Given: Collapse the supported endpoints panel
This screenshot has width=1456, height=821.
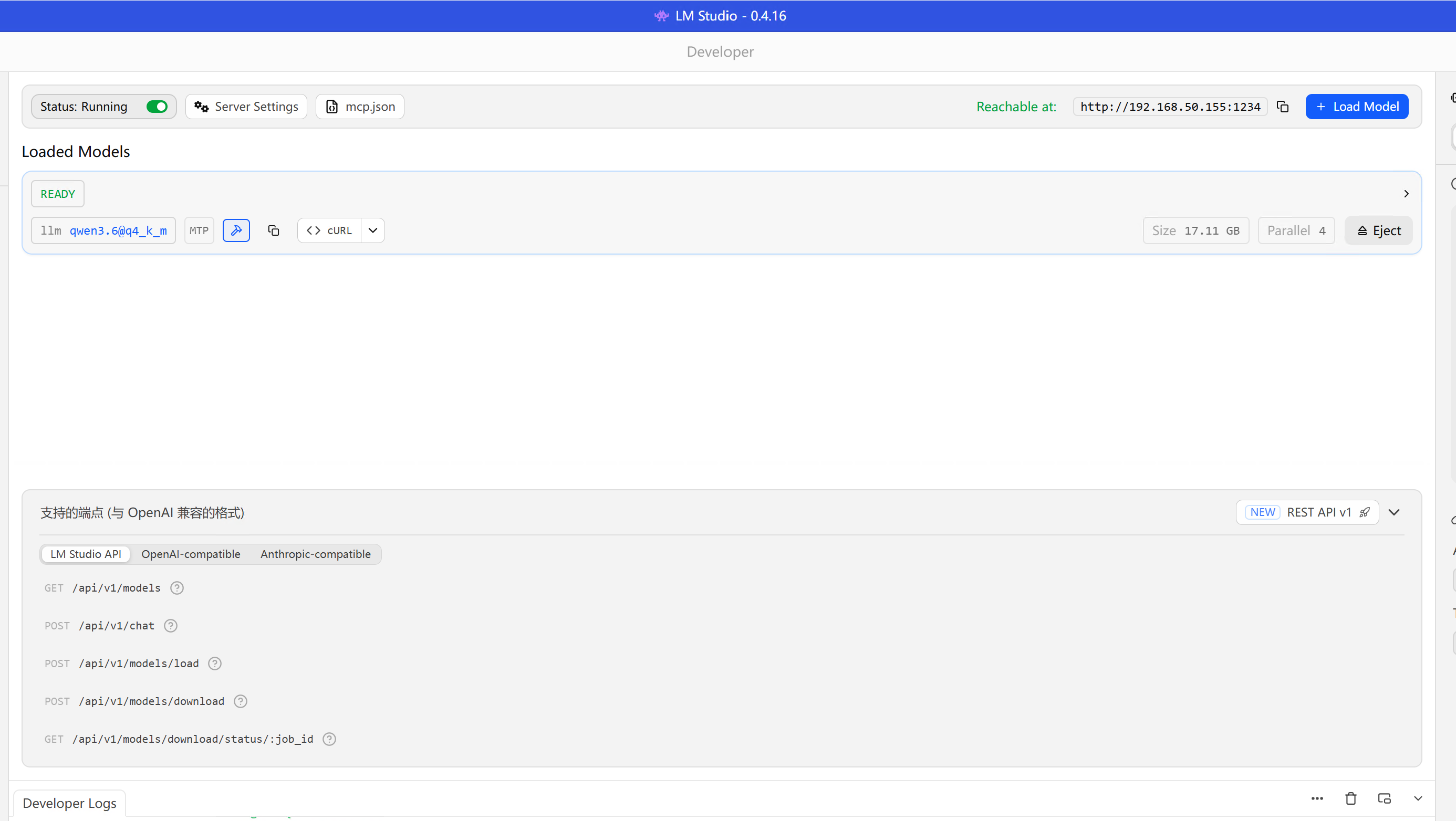Looking at the screenshot, I should point(1394,512).
